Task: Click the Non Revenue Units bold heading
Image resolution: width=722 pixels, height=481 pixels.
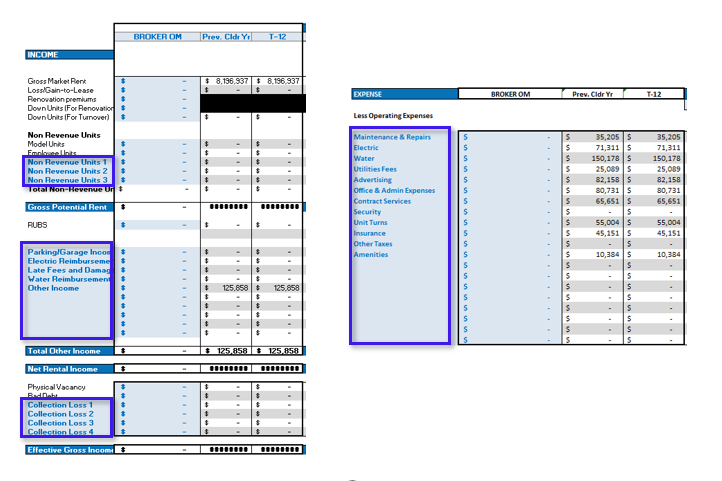Action: 64,135
